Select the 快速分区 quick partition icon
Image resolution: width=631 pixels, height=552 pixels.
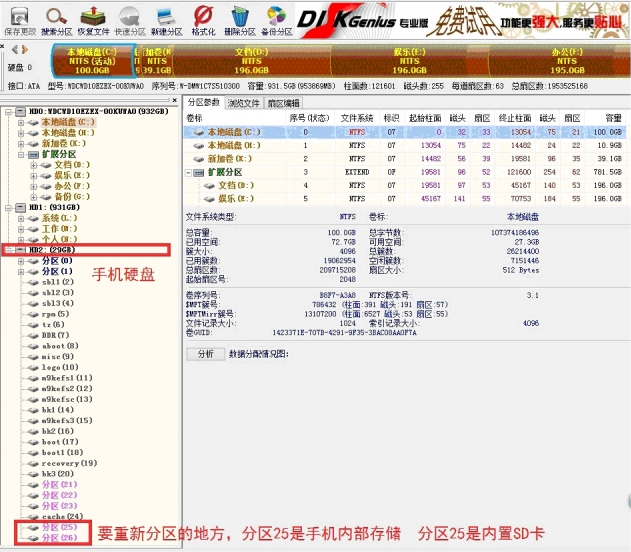click(130, 21)
